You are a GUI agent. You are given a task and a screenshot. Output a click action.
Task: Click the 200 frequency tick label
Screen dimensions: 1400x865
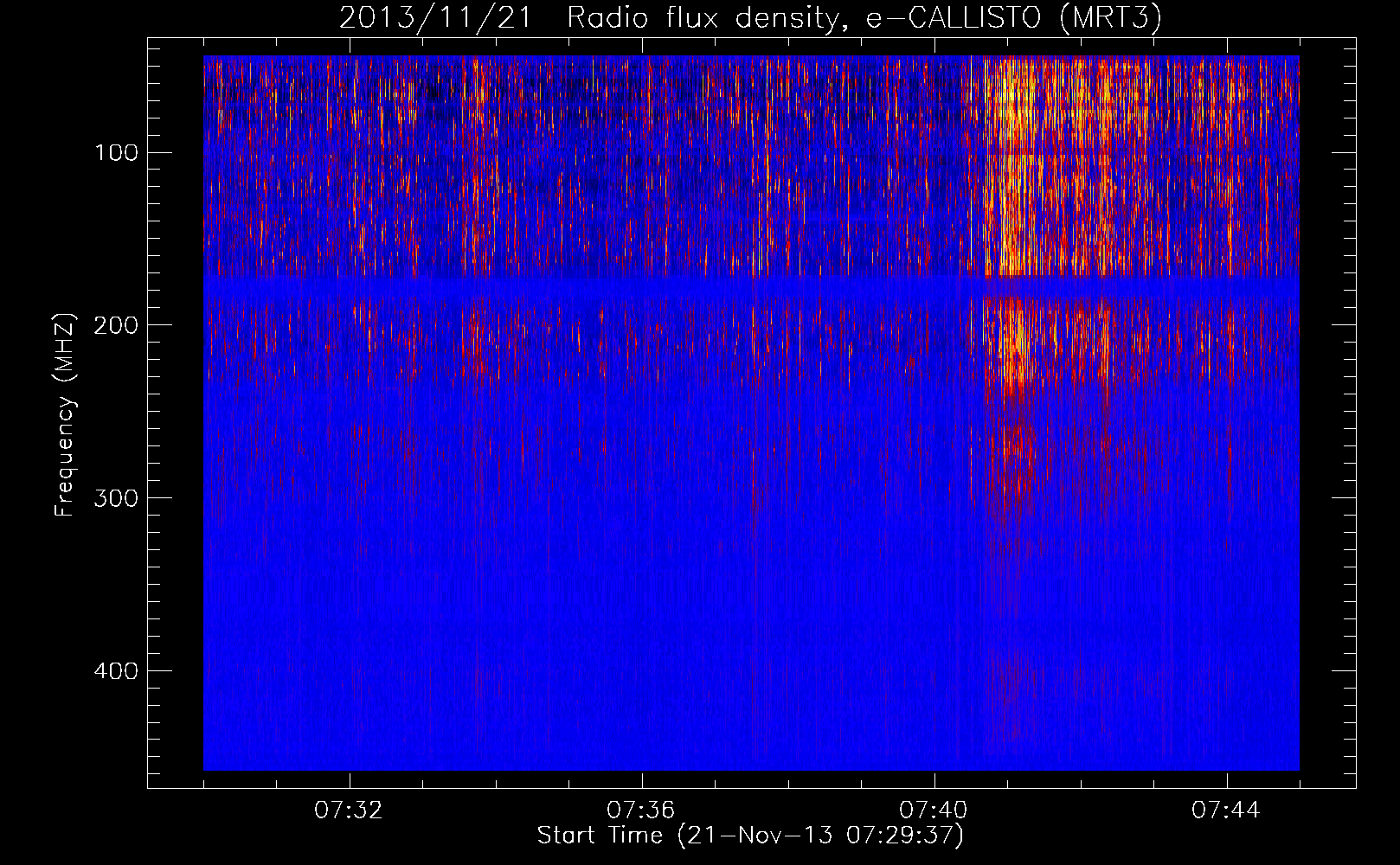tap(114, 325)
